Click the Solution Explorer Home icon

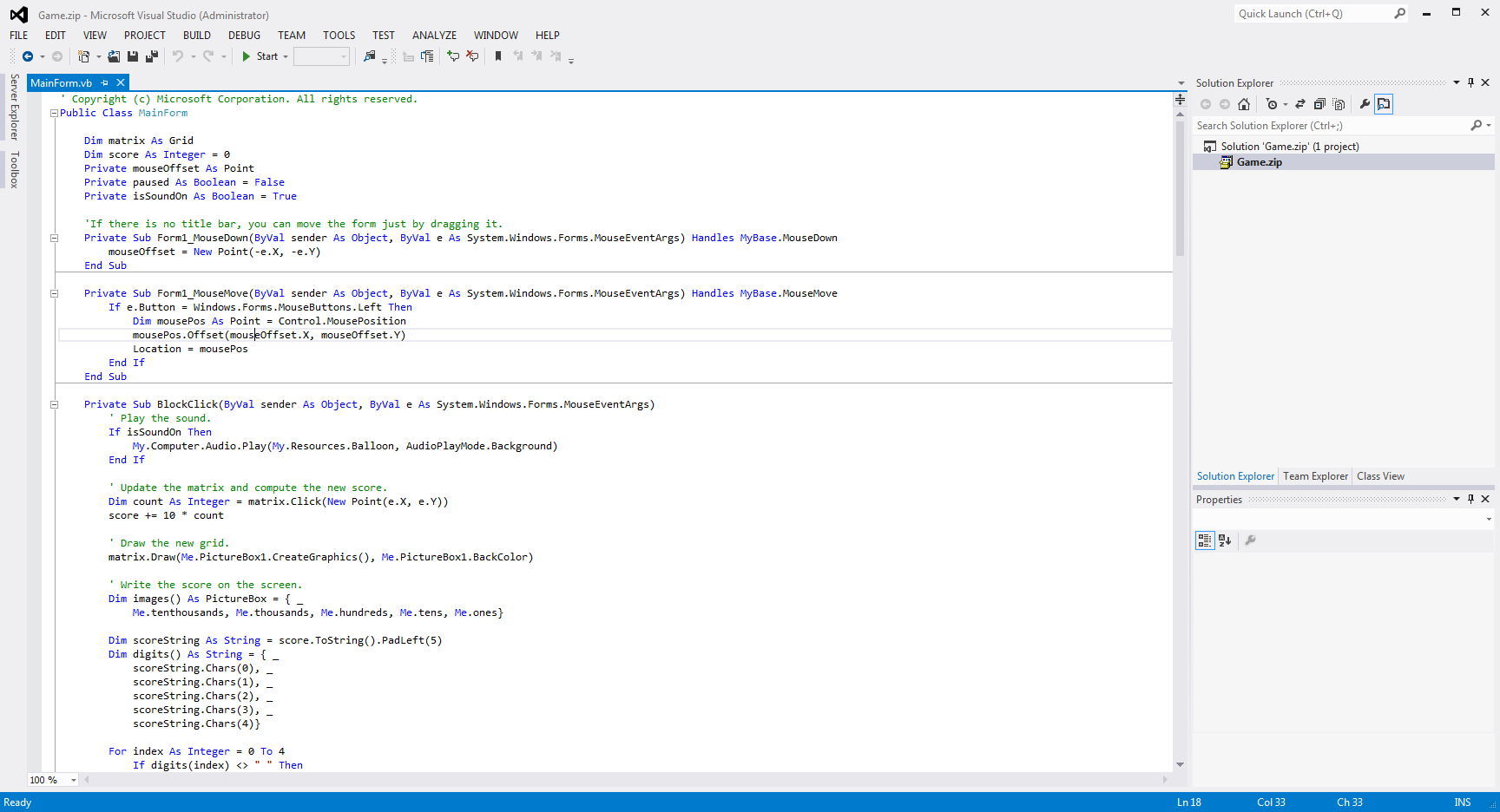point(1244,104)
